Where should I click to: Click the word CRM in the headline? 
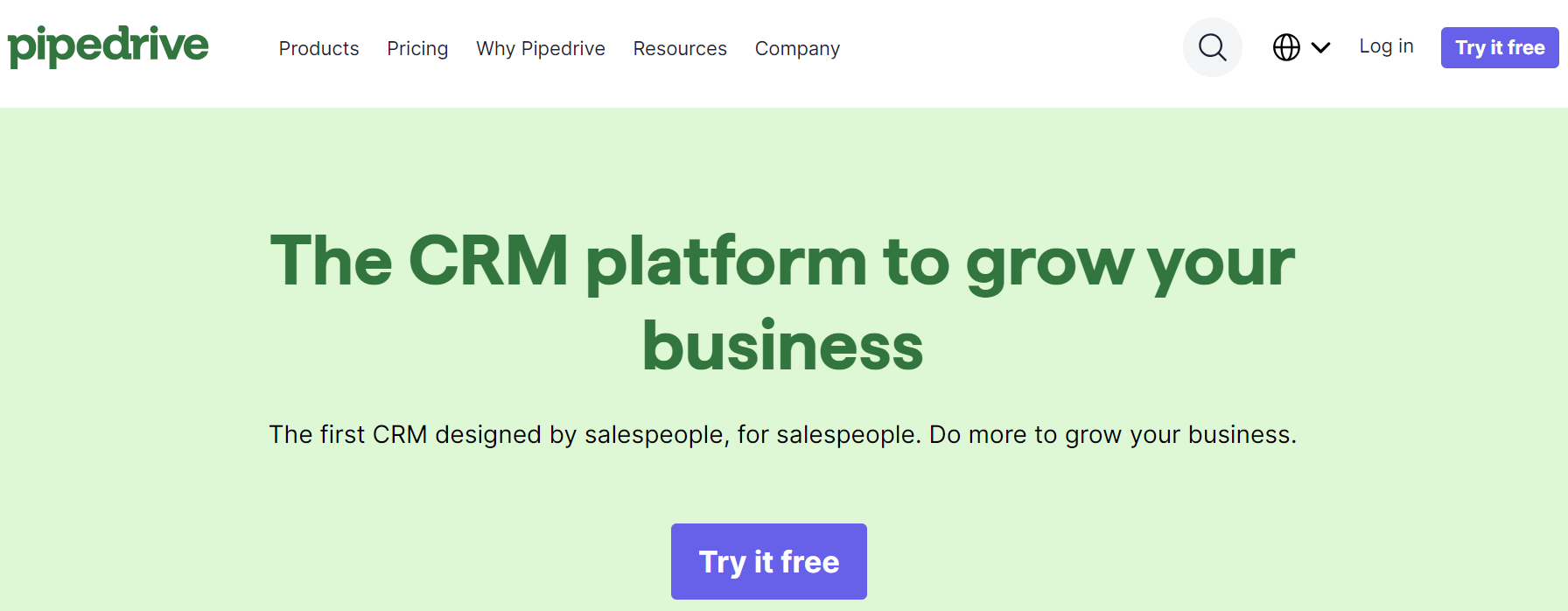pyautogui.click(x=488, y=260)
